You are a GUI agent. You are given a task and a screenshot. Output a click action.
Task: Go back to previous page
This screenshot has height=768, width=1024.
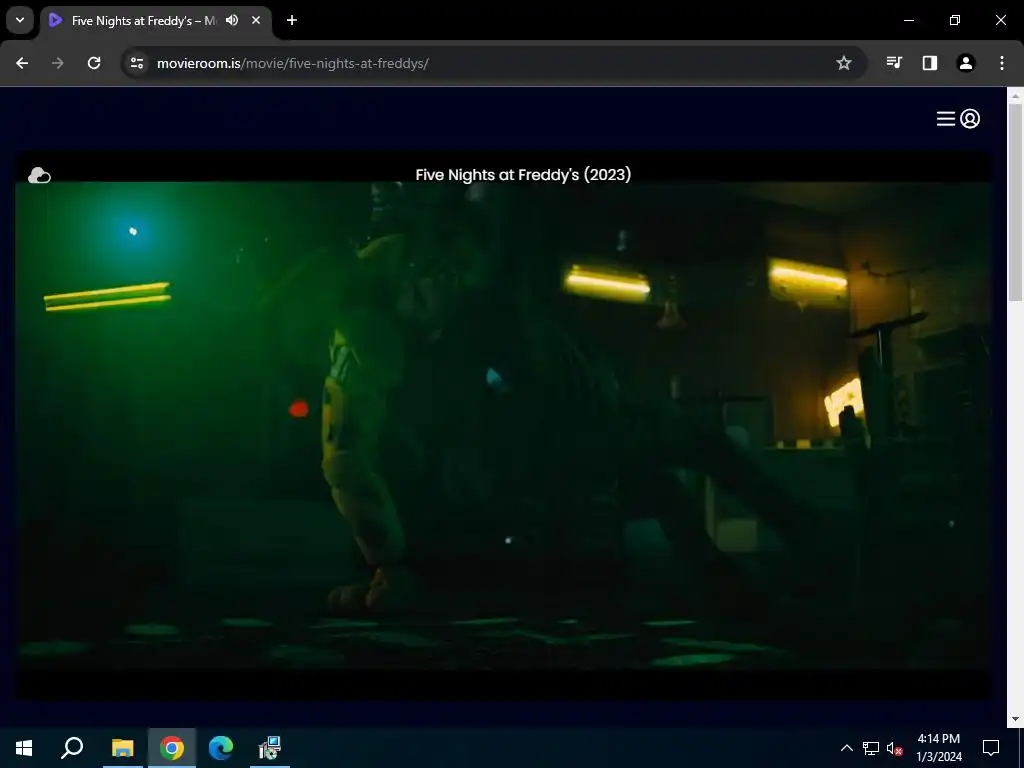coord(22,63)
